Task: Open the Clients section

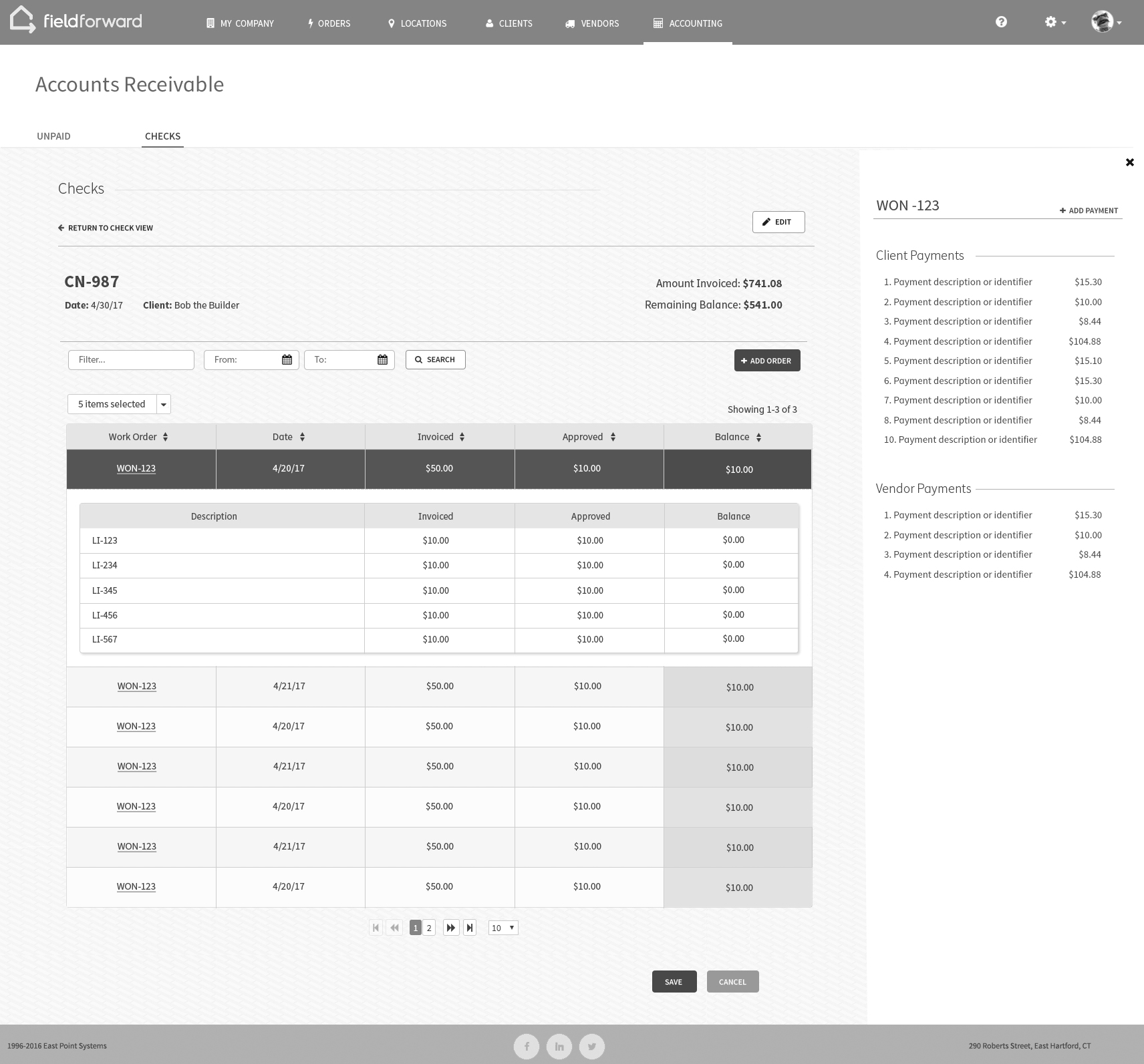Action: (x=509, y=23)
